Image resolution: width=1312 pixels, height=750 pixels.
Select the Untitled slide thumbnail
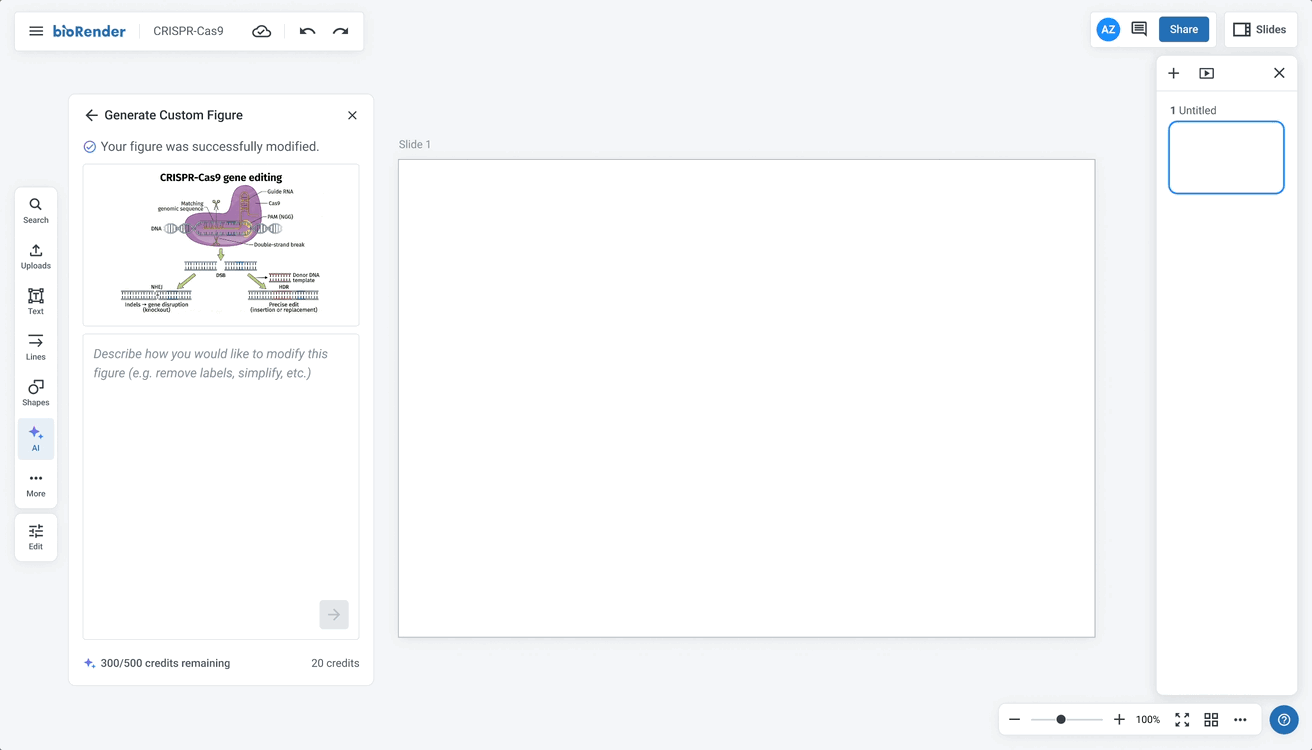(1226, 157)
